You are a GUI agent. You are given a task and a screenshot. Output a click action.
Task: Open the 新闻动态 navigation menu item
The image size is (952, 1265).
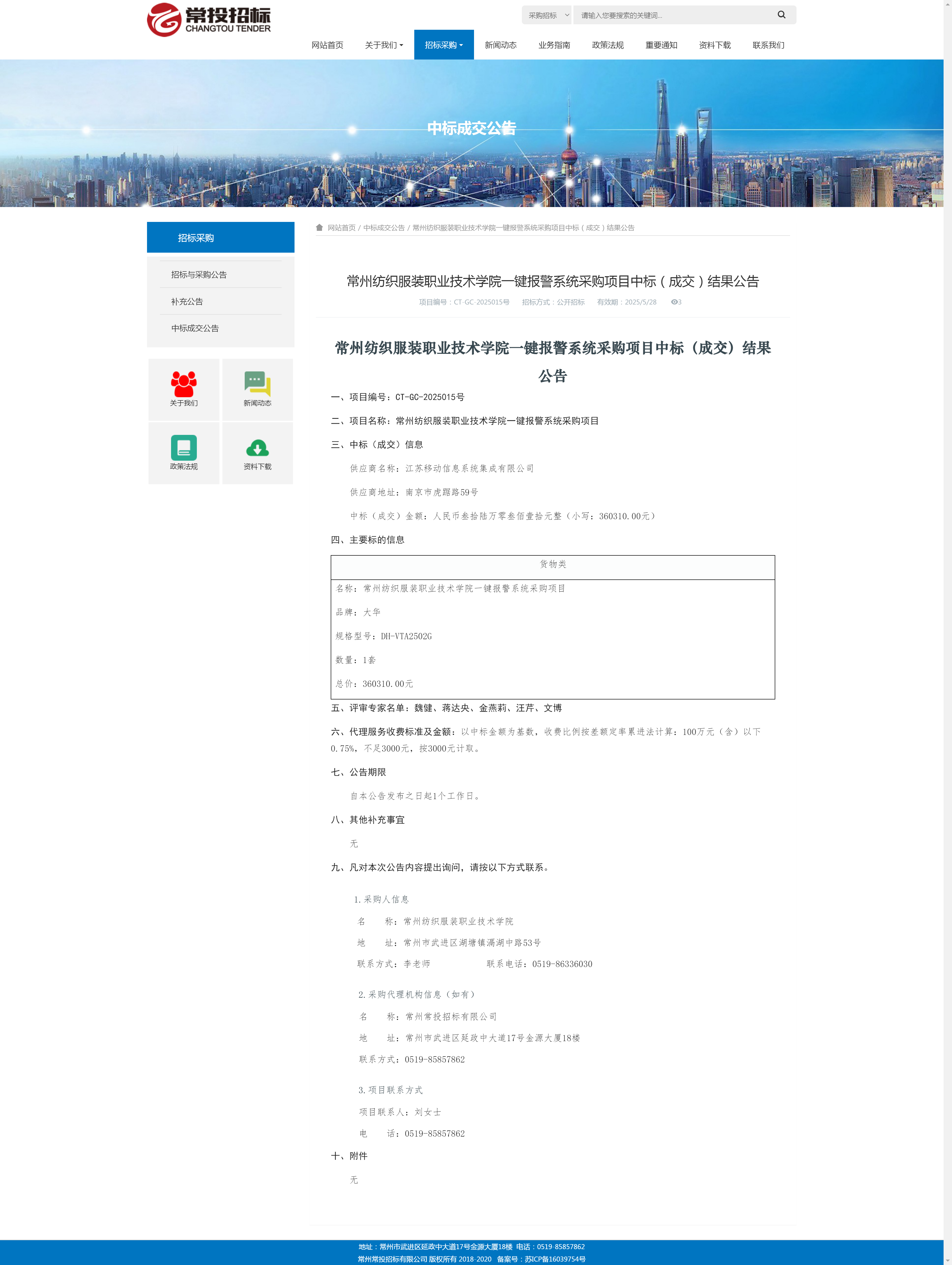coord(500,45)
